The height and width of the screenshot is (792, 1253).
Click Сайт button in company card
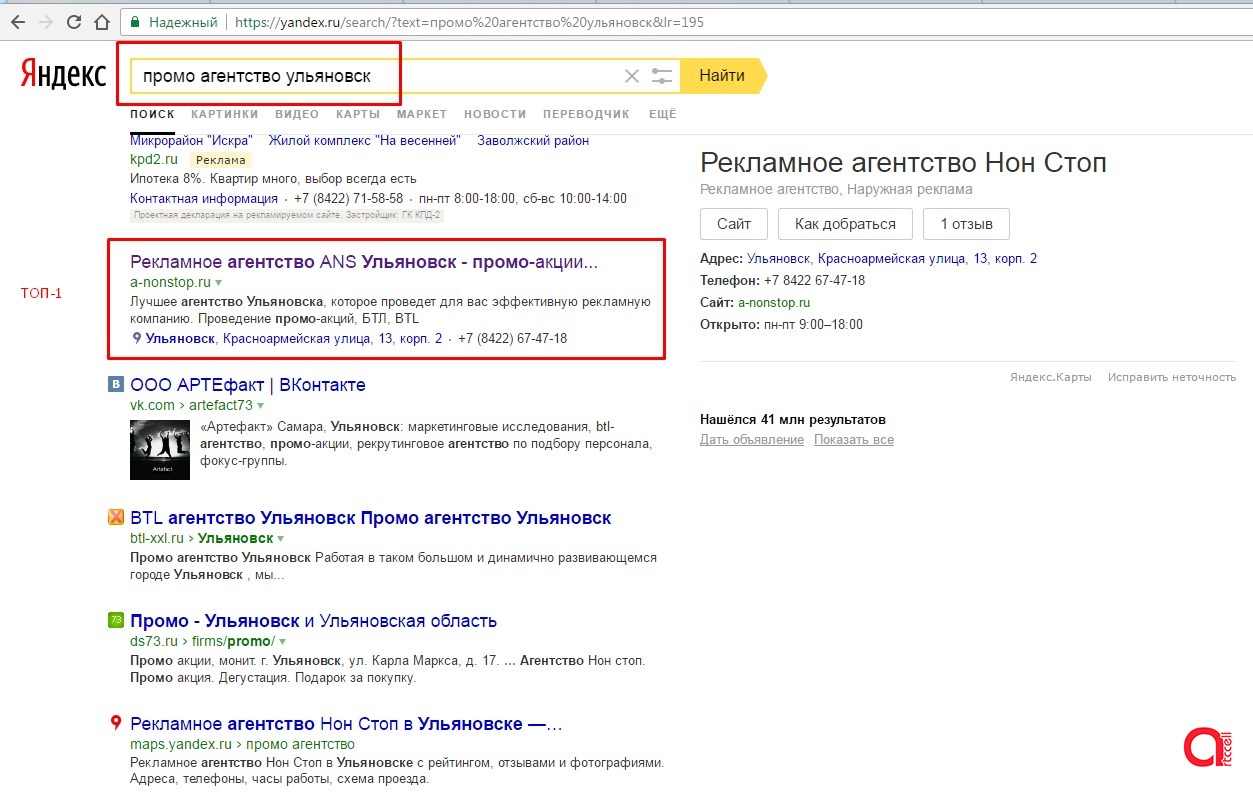(733, 224)
